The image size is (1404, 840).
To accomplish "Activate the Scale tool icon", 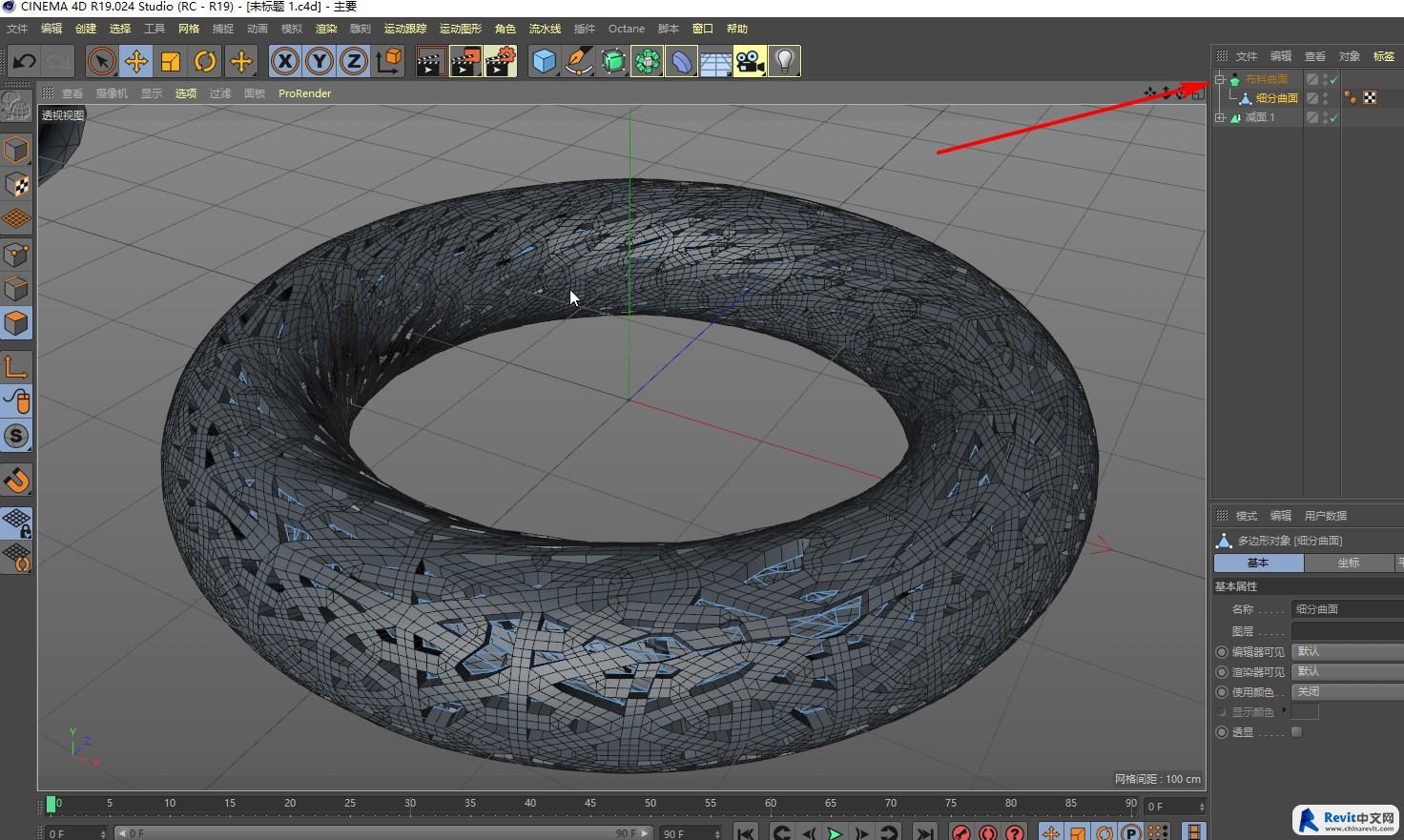I will [171, 61].
